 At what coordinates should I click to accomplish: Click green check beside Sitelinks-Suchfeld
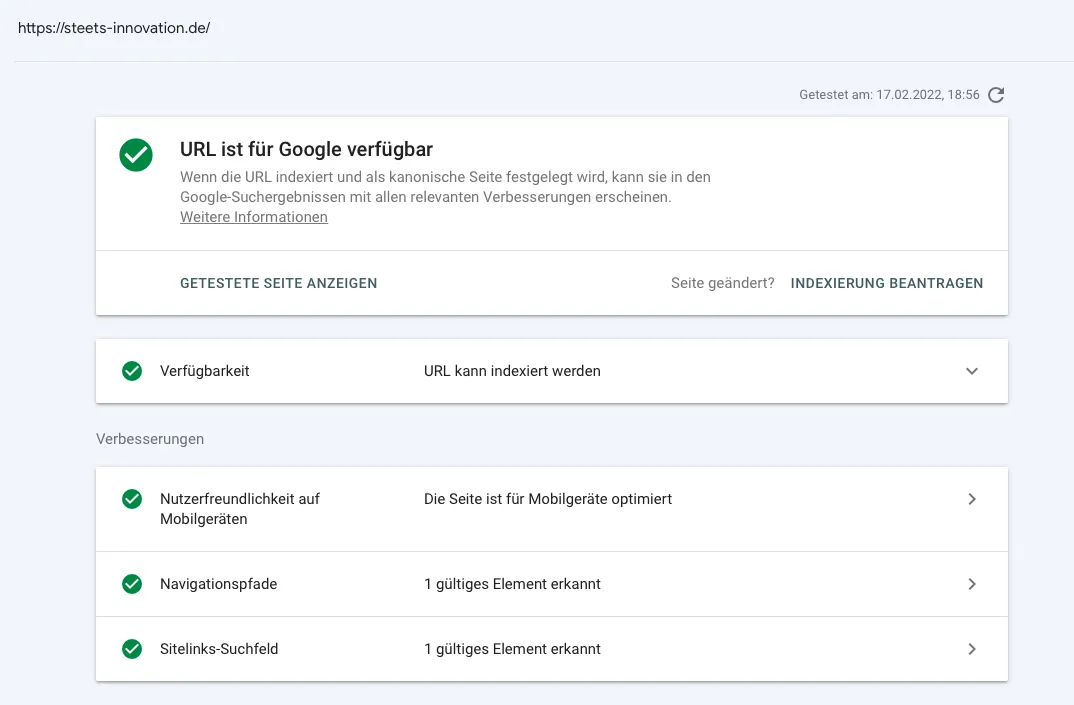pos(132,649)
